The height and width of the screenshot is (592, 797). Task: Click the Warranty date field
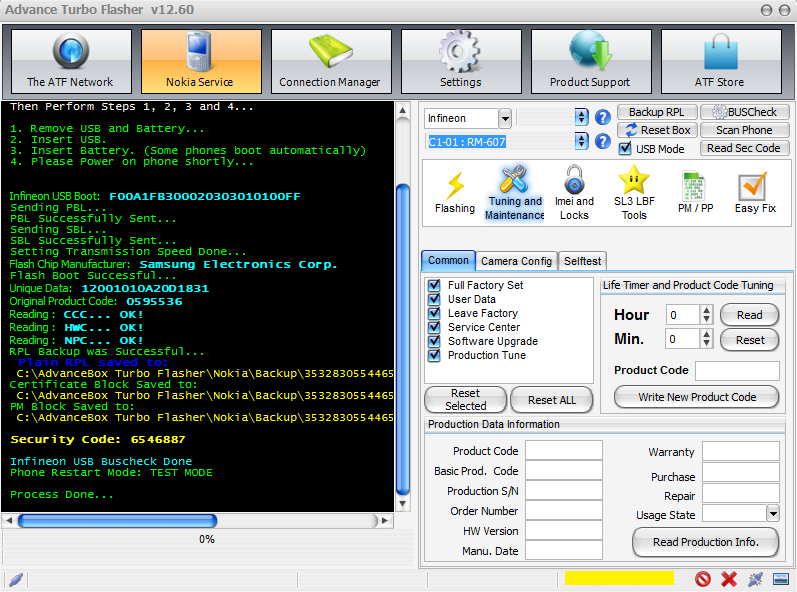click(x=741, y=451)
